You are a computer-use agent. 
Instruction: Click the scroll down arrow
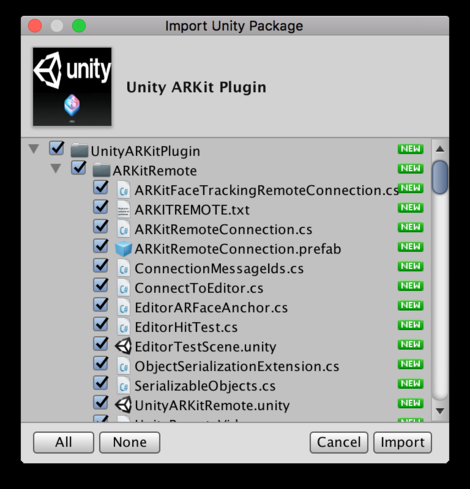tap(440, 411)
